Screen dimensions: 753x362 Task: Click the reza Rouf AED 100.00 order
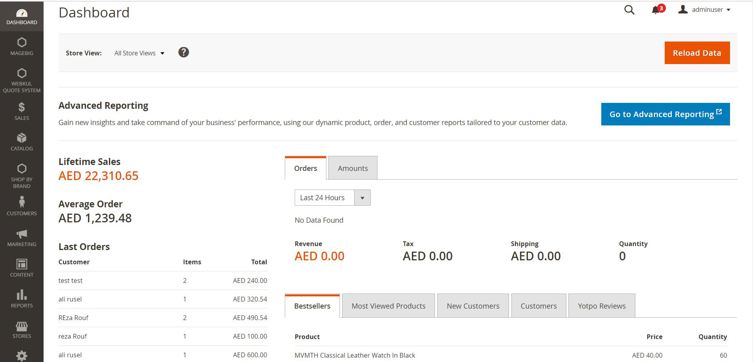tap(163, 337)
